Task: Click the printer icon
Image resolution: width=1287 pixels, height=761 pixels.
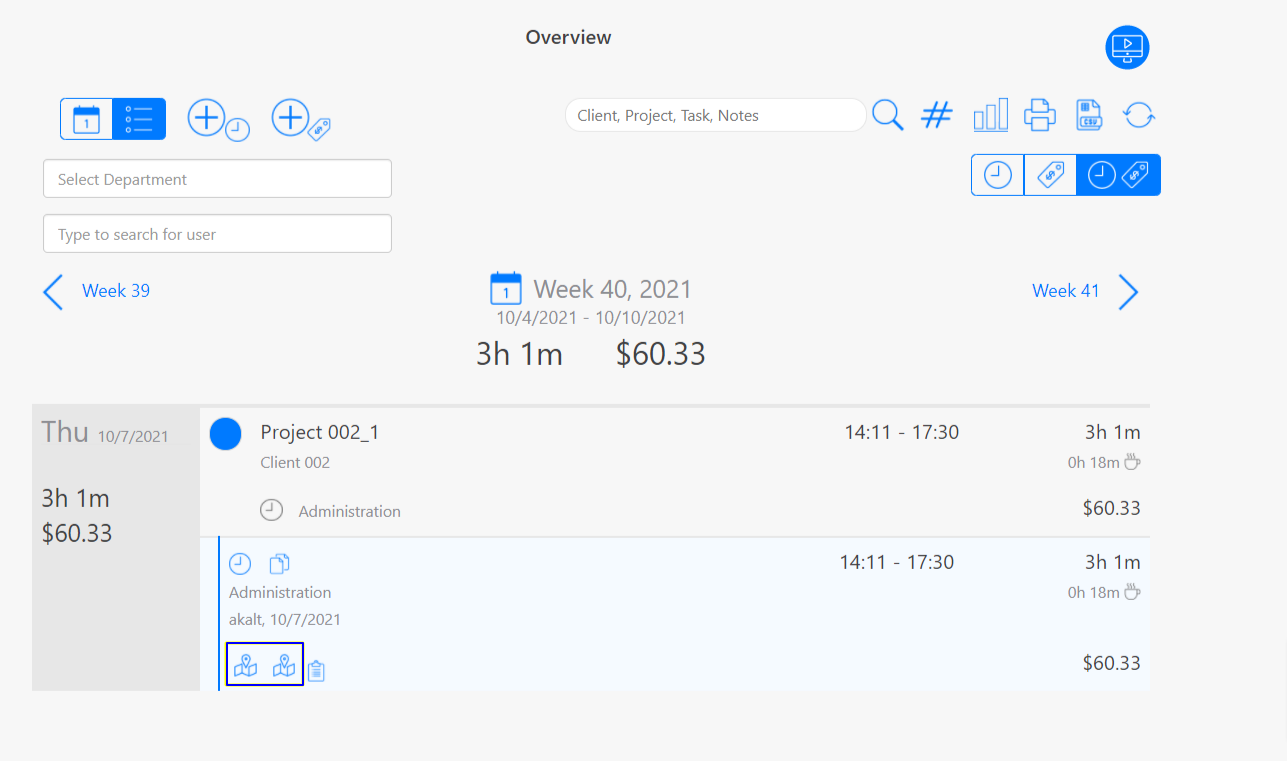Action: [1040, 115]
